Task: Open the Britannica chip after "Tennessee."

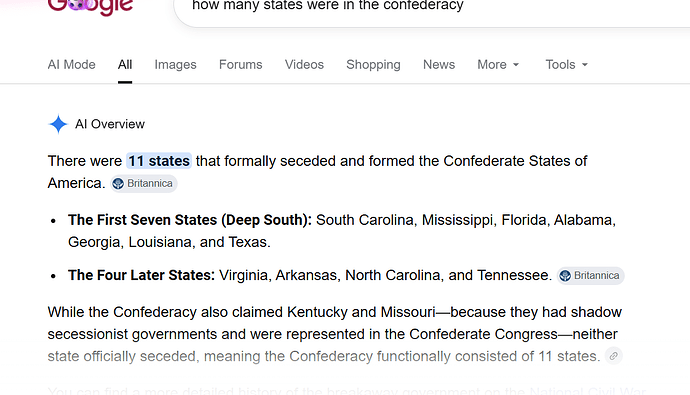Action: [x=590, y=276]
